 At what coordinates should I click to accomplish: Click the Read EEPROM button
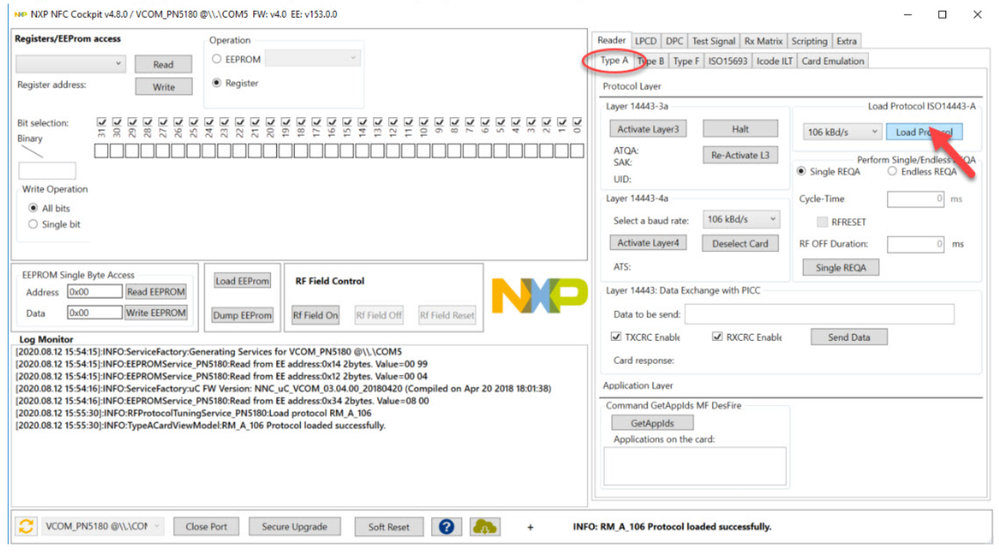point(156,292)
